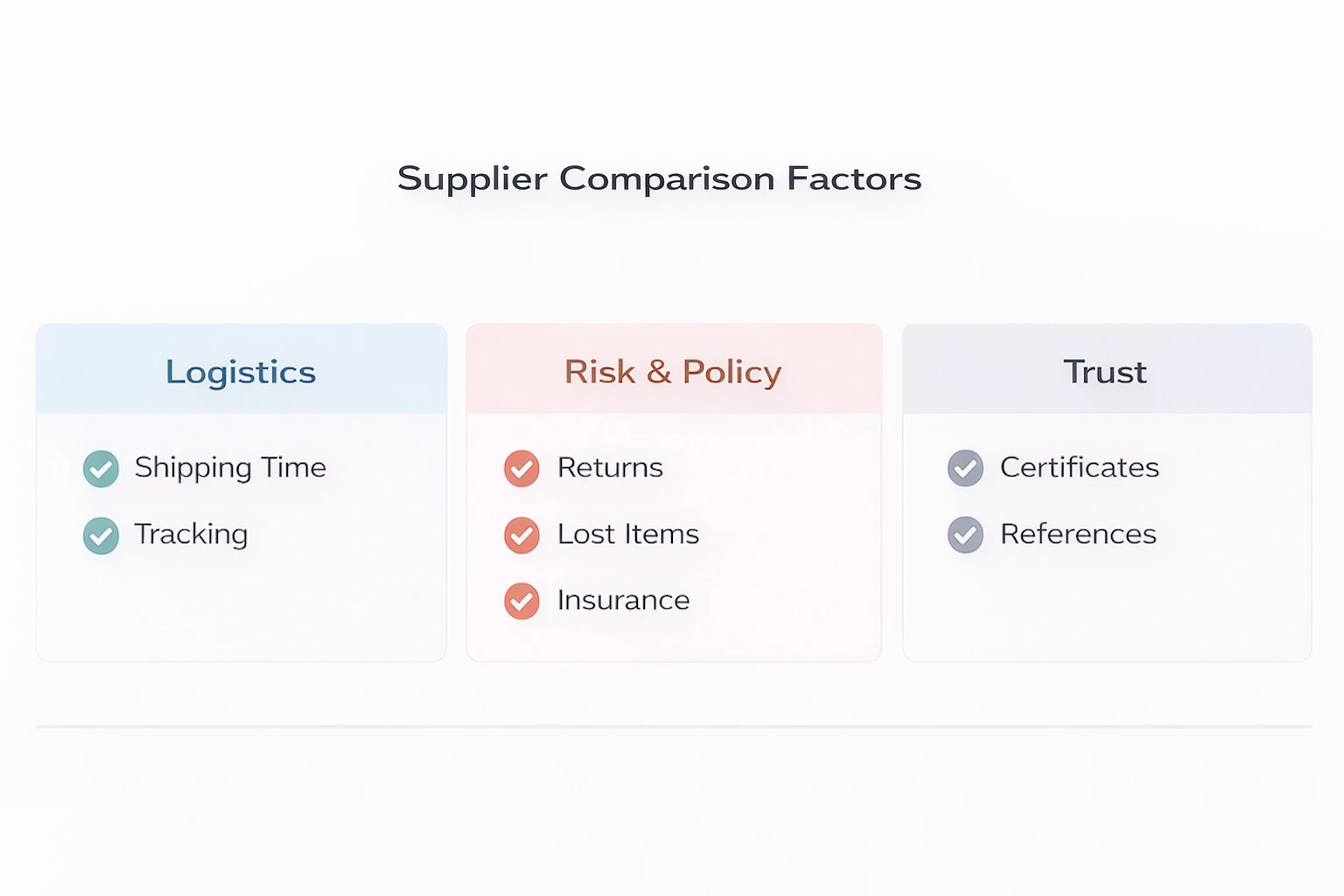Toggle the gray checkmark beside Certificates
The image size is (1344, 896).
965,469
